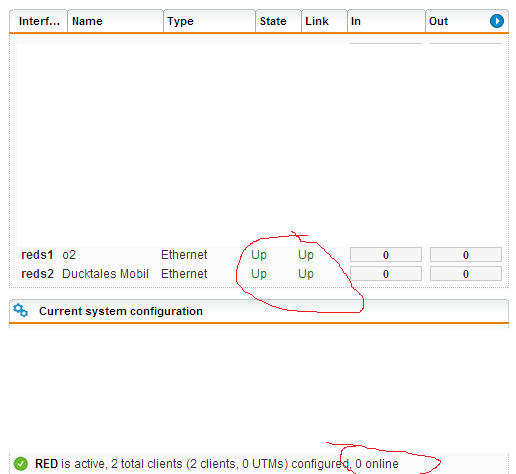This screenshot has height=474, width=516.
Task: Expand the Current system configuration panel header
Action: click(x=259, y=311)
